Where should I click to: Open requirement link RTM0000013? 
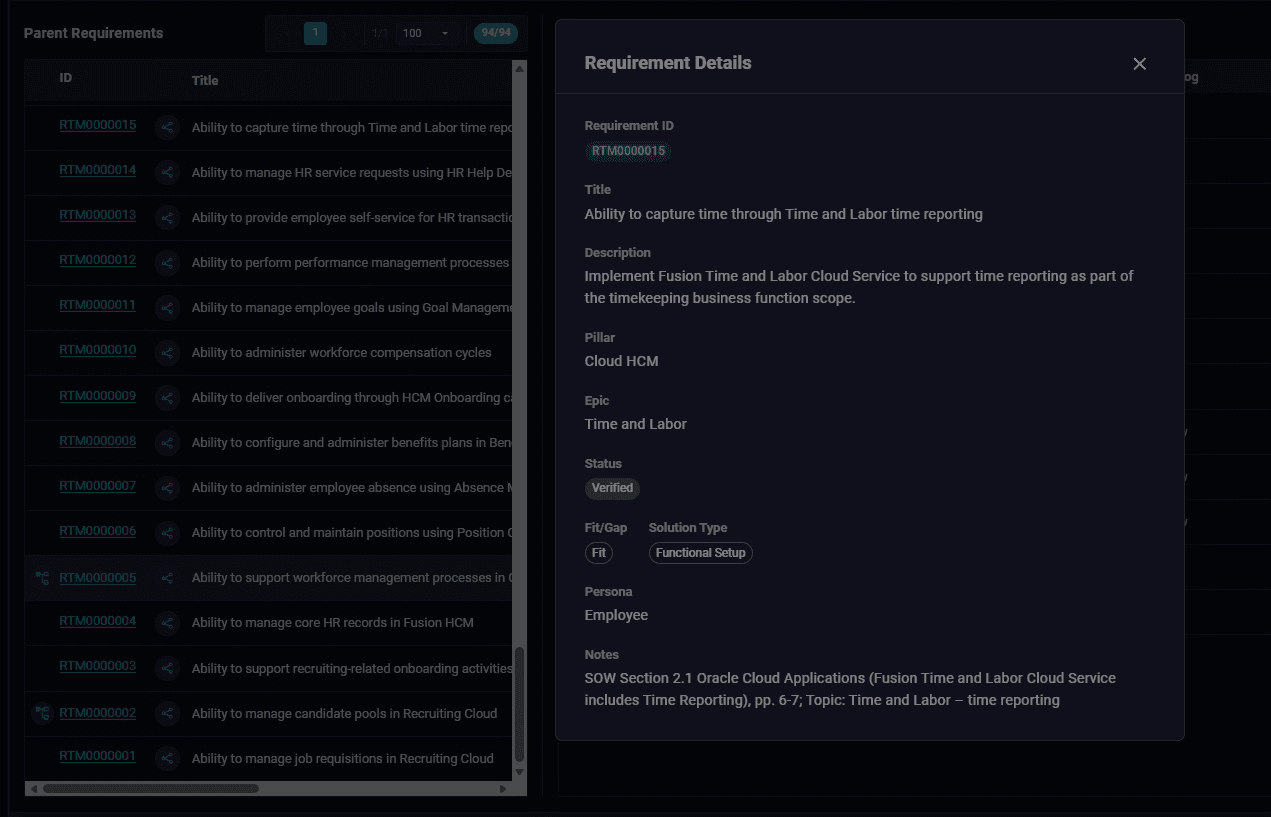point(98,215)
